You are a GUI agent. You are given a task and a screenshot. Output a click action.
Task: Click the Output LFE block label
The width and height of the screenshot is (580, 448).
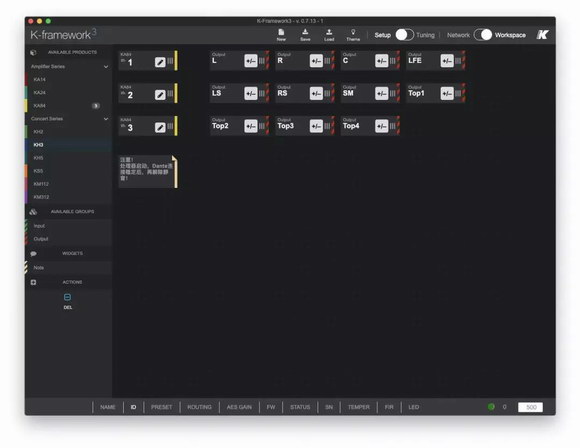(415, 61)
